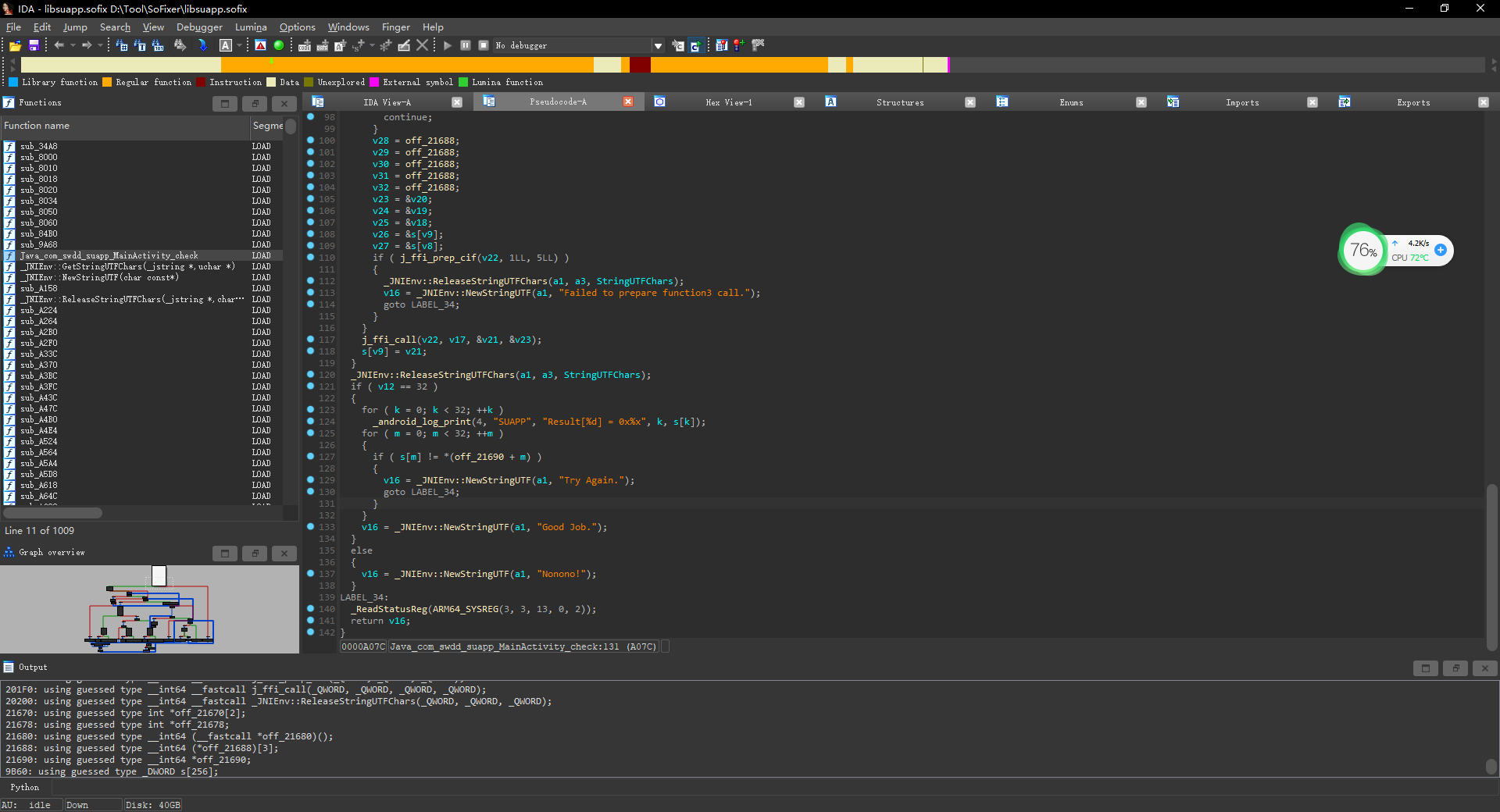The image size is (1500, 812).
Task: Click the blue plus on CPU widget
Action: click(x=1441, y=250)
